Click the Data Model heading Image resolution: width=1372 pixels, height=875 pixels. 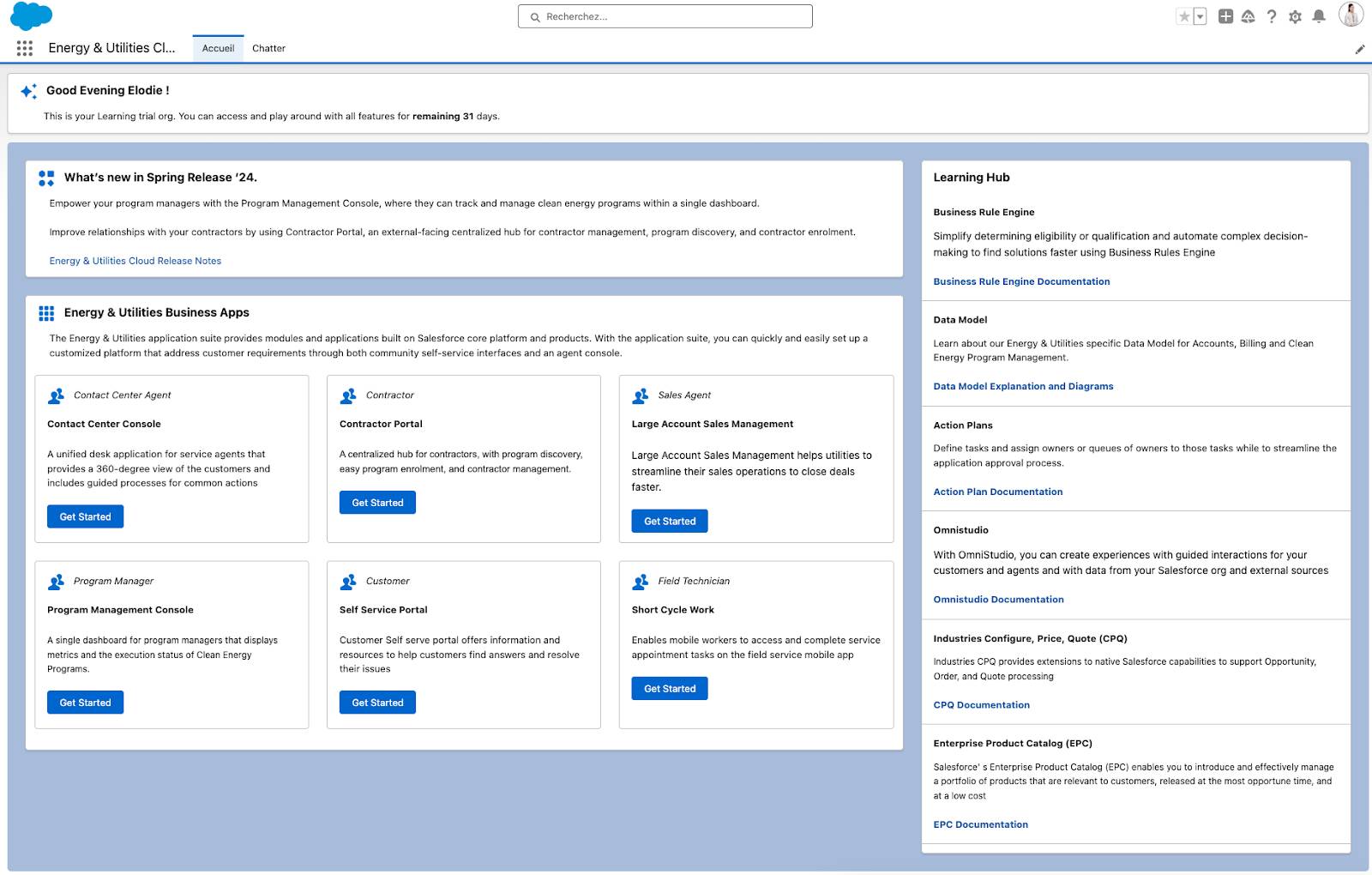[960, 320]
